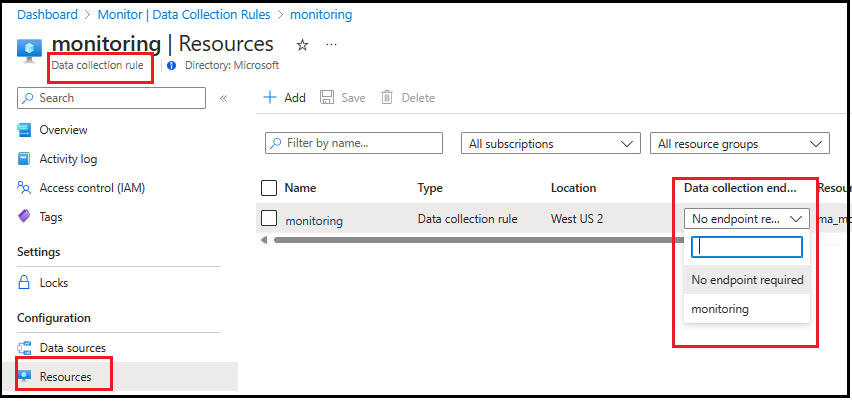
Task: Click the Save floppy disk icon
Action: click(327, 98)
